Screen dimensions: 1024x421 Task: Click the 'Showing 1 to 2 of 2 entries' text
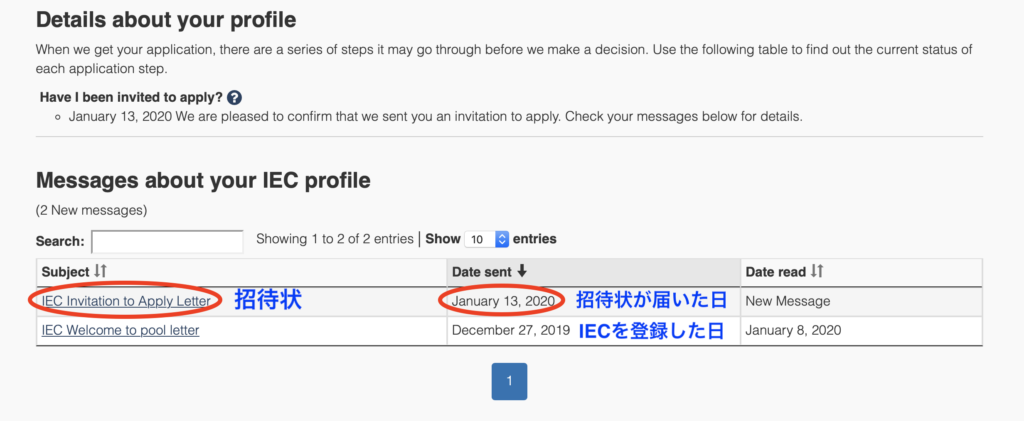tap(334, 239)
